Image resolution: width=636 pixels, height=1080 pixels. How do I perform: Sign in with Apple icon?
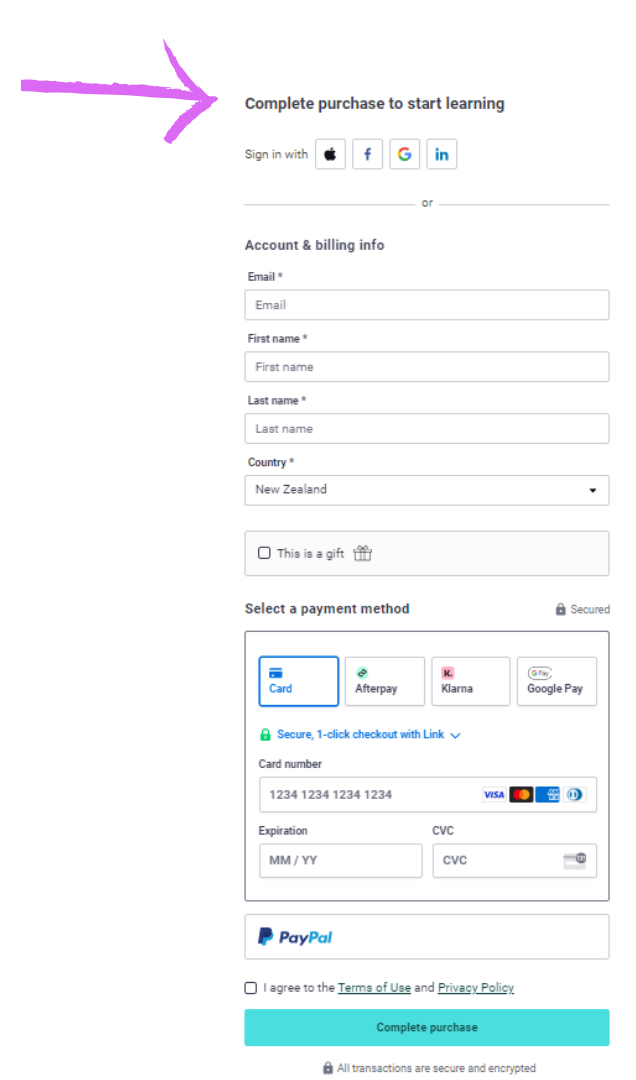331,154
